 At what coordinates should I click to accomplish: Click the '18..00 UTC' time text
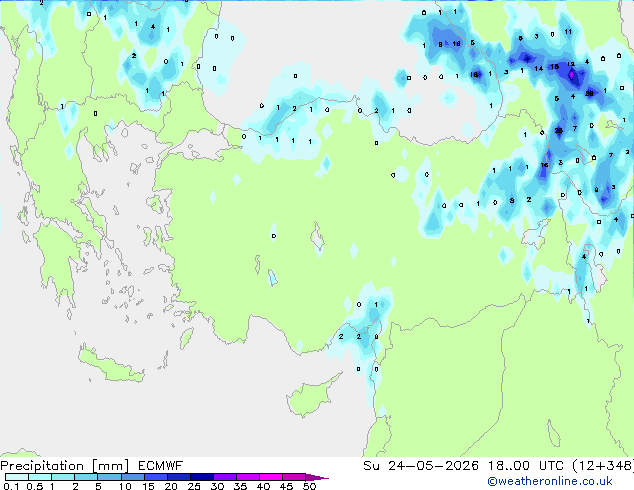[526, 466]
